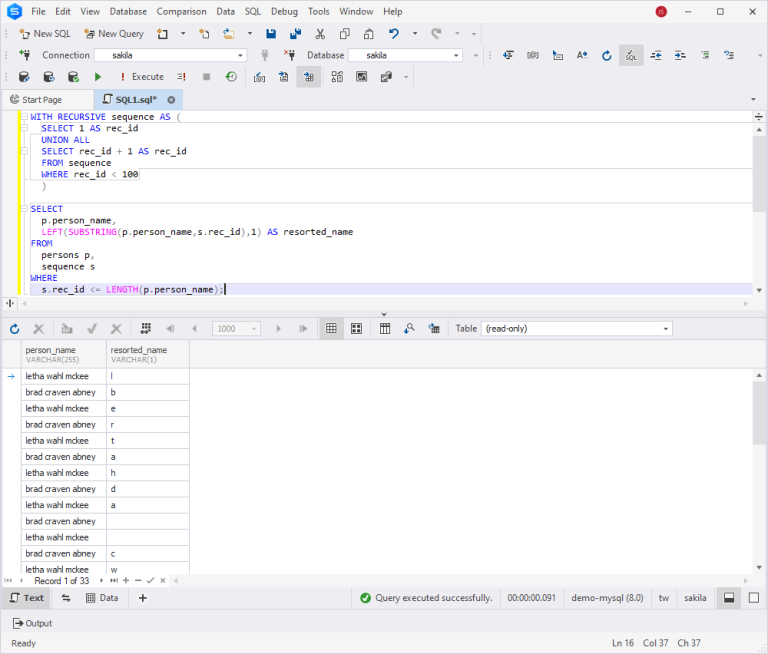The image size is (768, 654).
Task: Click the Cut scissors icon
Action: click(318, 34)
